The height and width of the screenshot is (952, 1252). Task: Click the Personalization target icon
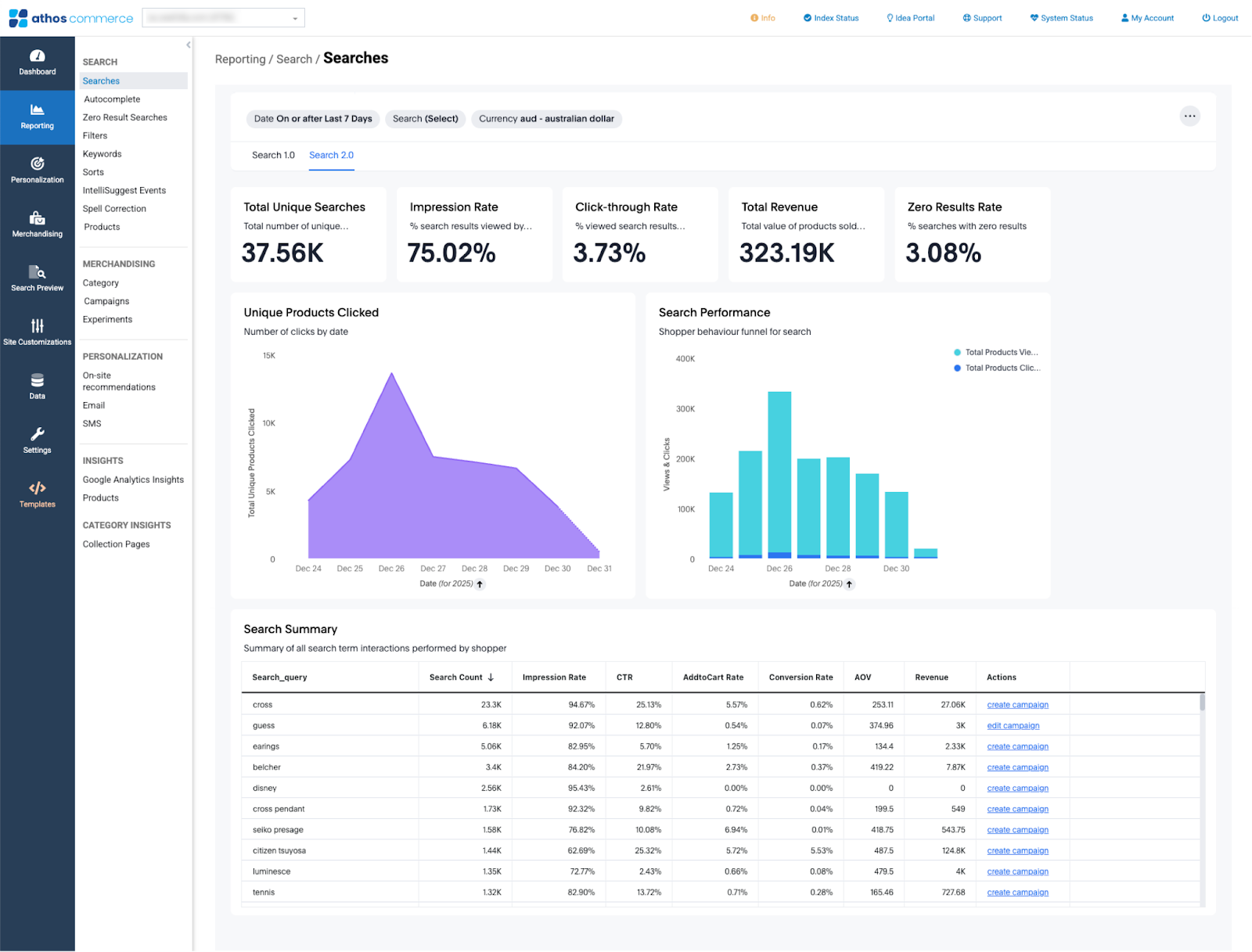point(37,163)
